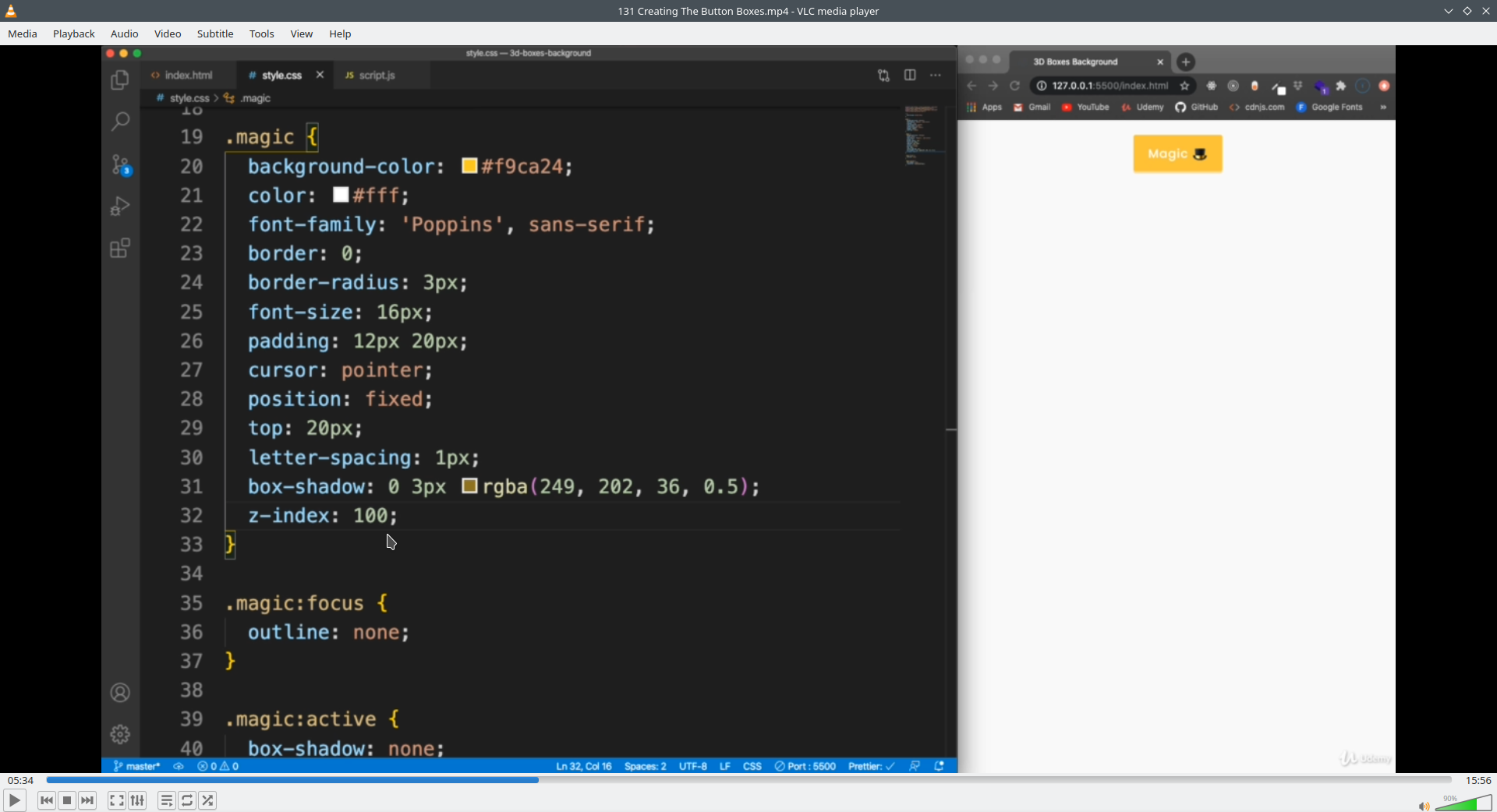Split the editor to the right
The width and height of the screenshot is (1497, 812).
pos(910,75)
